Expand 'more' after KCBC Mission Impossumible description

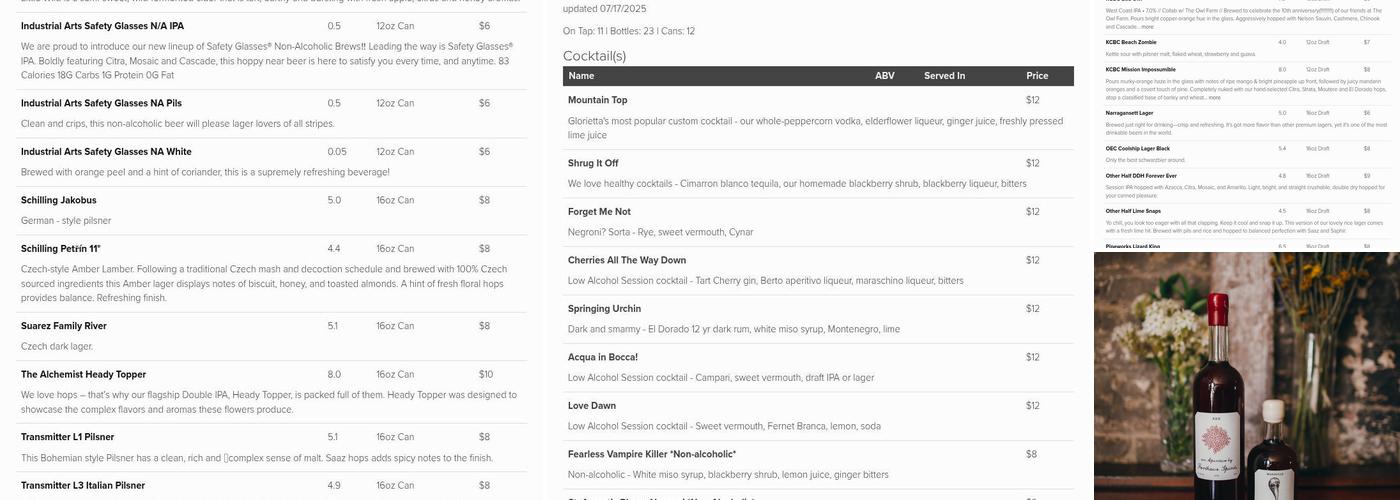tap(1214, 98)
